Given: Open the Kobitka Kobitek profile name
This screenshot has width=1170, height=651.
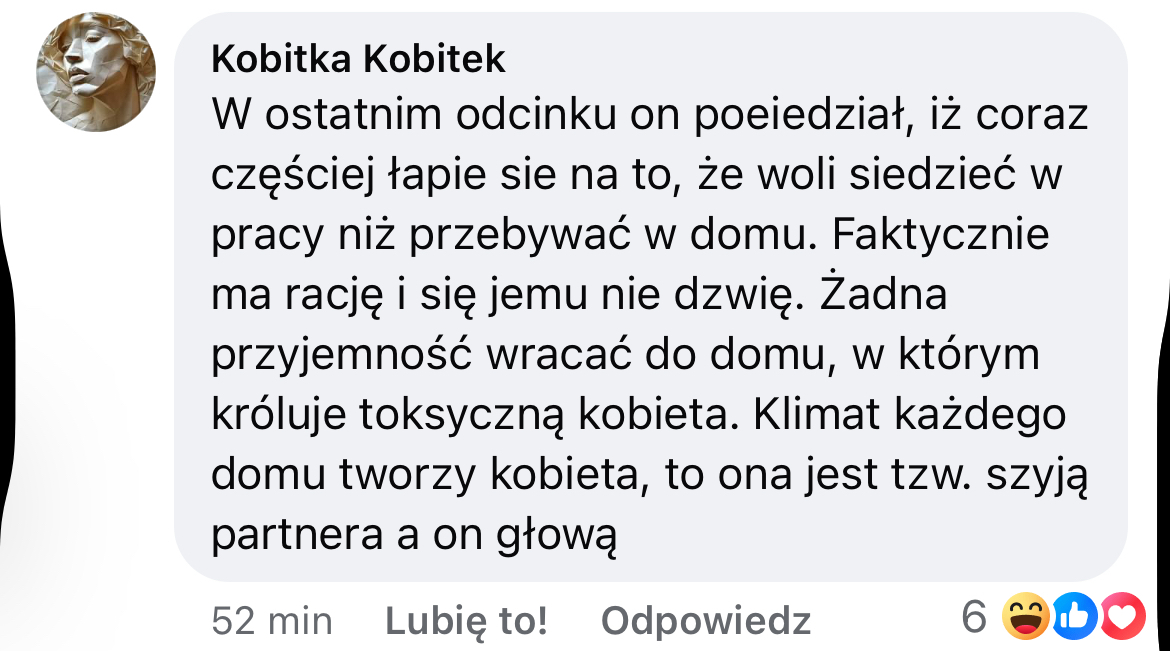Looking at the screenshot, I should coord(359,60).
